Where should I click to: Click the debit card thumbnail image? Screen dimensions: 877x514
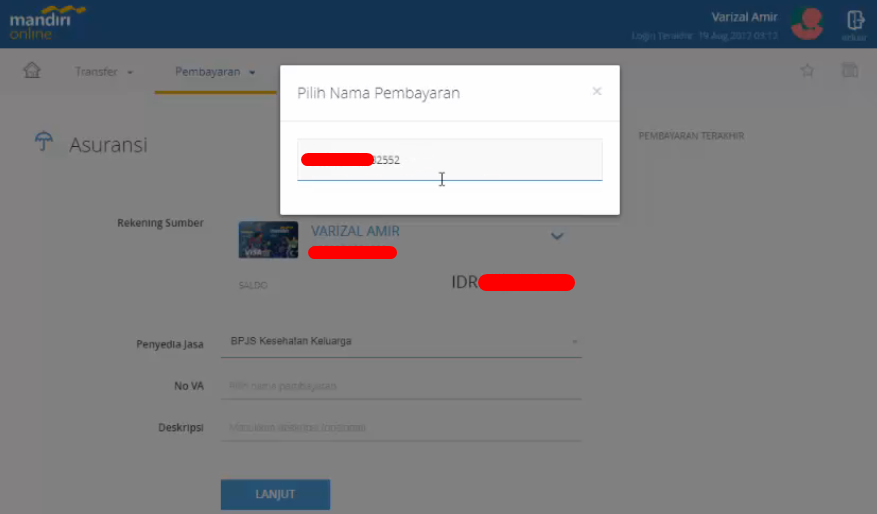268,239
